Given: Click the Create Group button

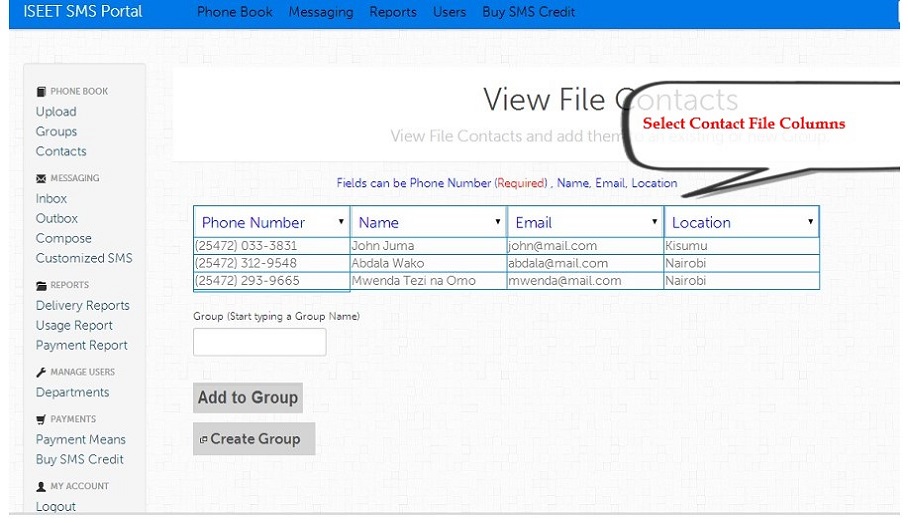Looking at the screenshot, I should (x=254, y=439).
